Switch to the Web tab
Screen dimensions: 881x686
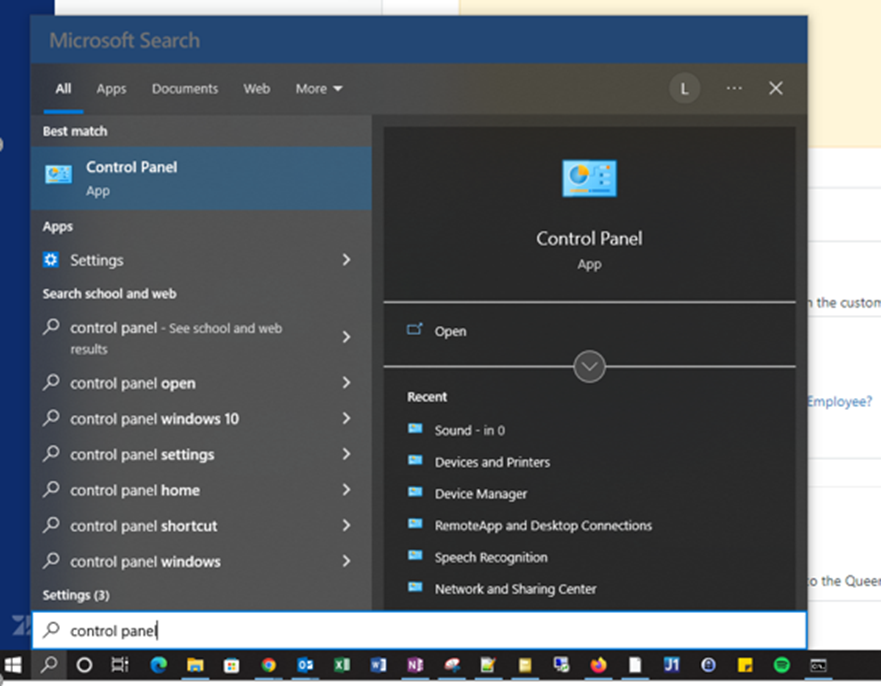click(x=256, y=89)
